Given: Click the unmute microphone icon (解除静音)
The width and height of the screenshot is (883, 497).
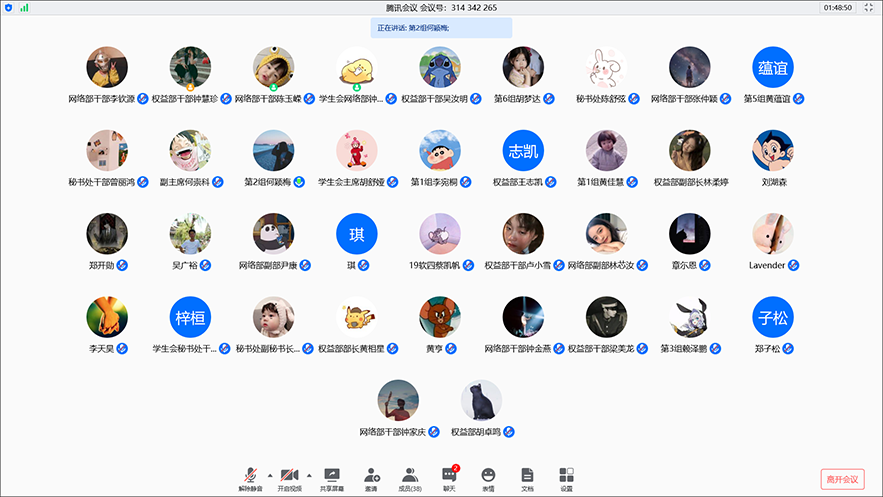Looking at the screenshot, I should point(251,476).
